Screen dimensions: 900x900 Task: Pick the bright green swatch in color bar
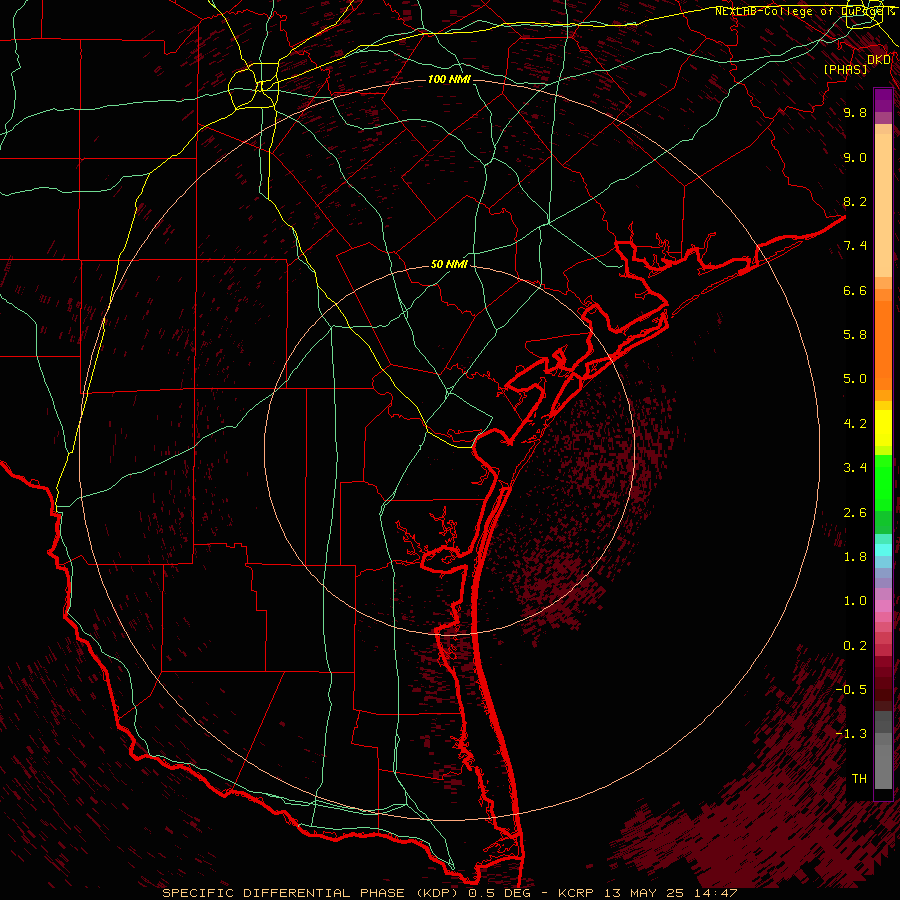click(883, 483)
